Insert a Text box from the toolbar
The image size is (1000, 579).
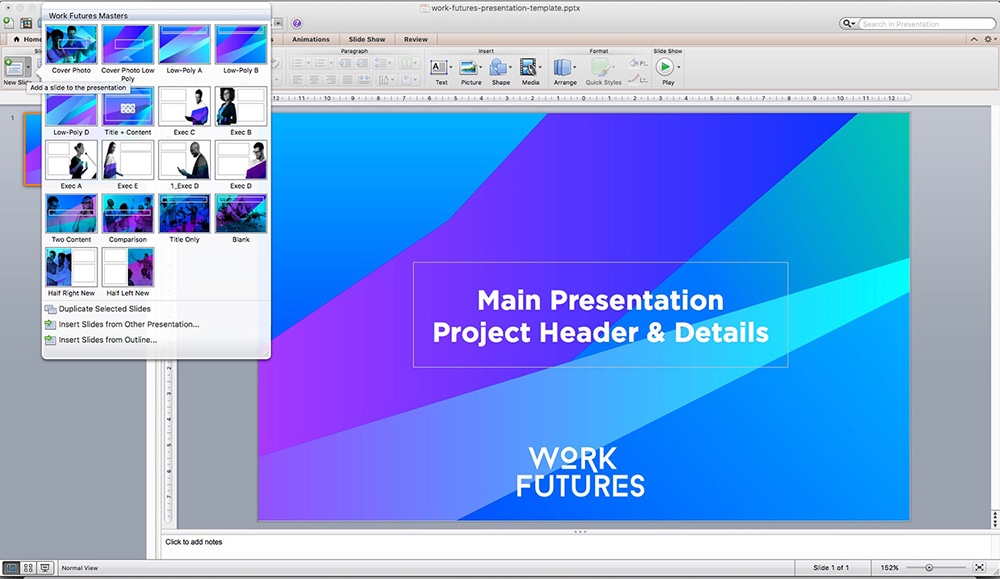(441, 66)
